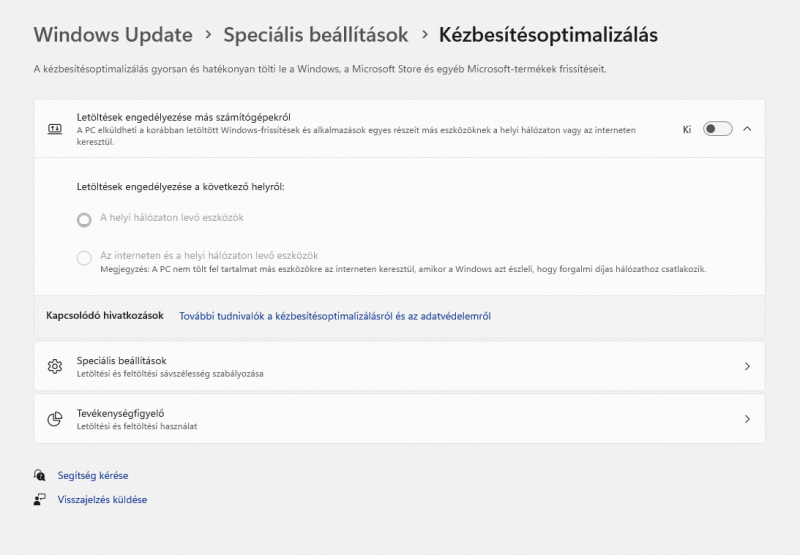Click Segítség kérése link

(x=93, y=475)
